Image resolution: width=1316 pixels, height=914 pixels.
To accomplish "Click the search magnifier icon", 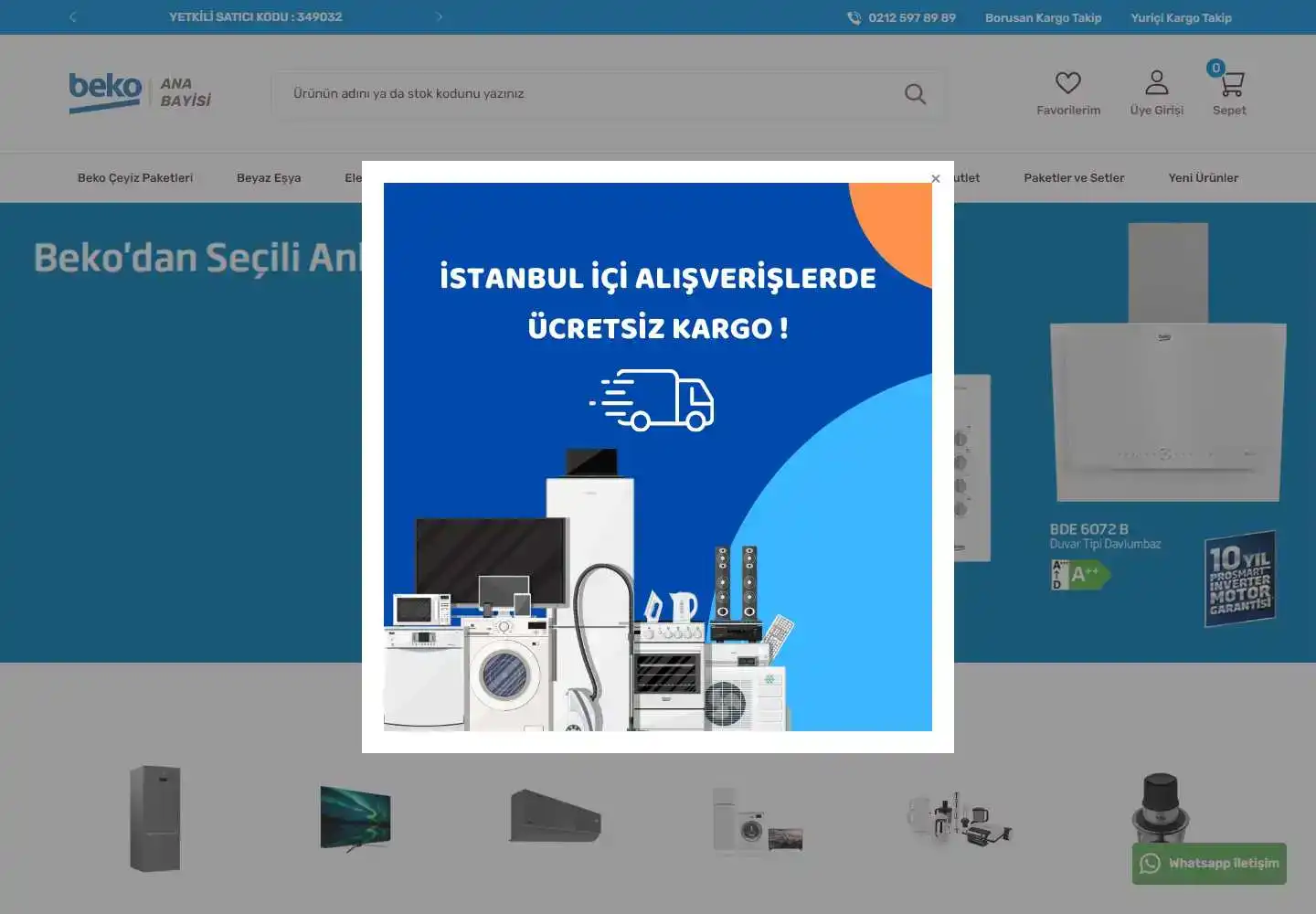I will coord(915,94).
